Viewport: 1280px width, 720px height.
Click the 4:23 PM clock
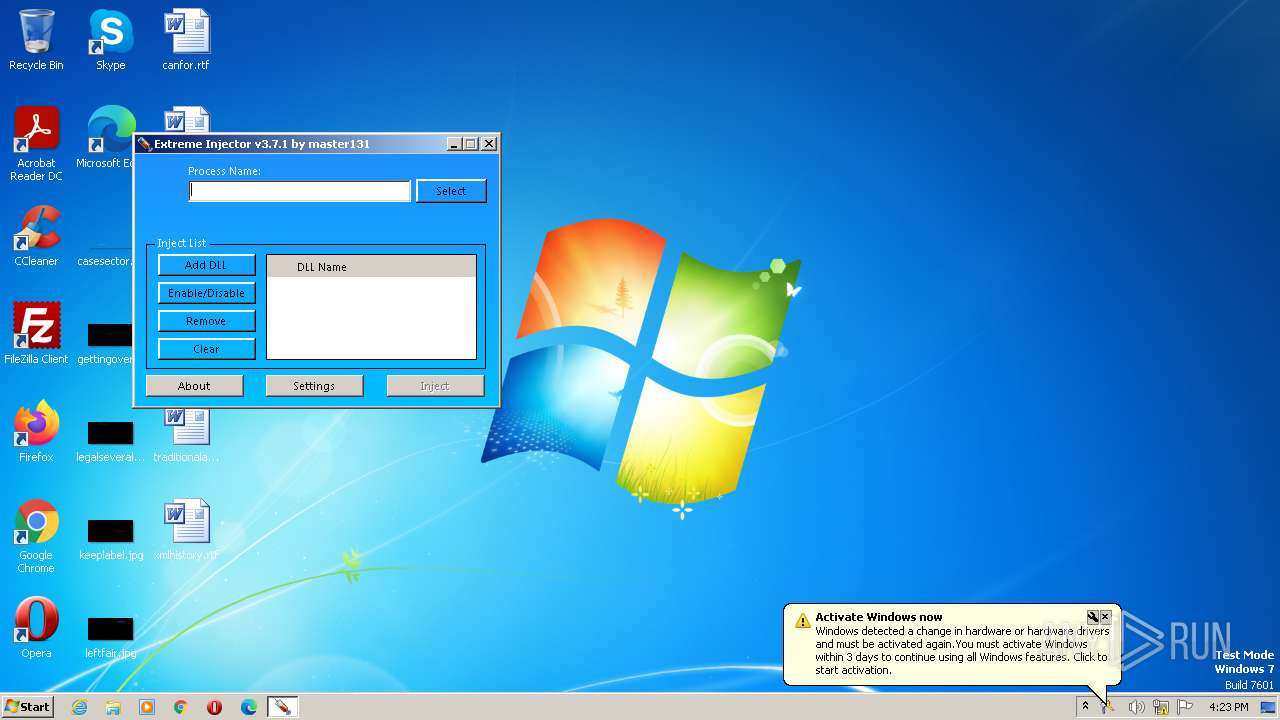1228,707
